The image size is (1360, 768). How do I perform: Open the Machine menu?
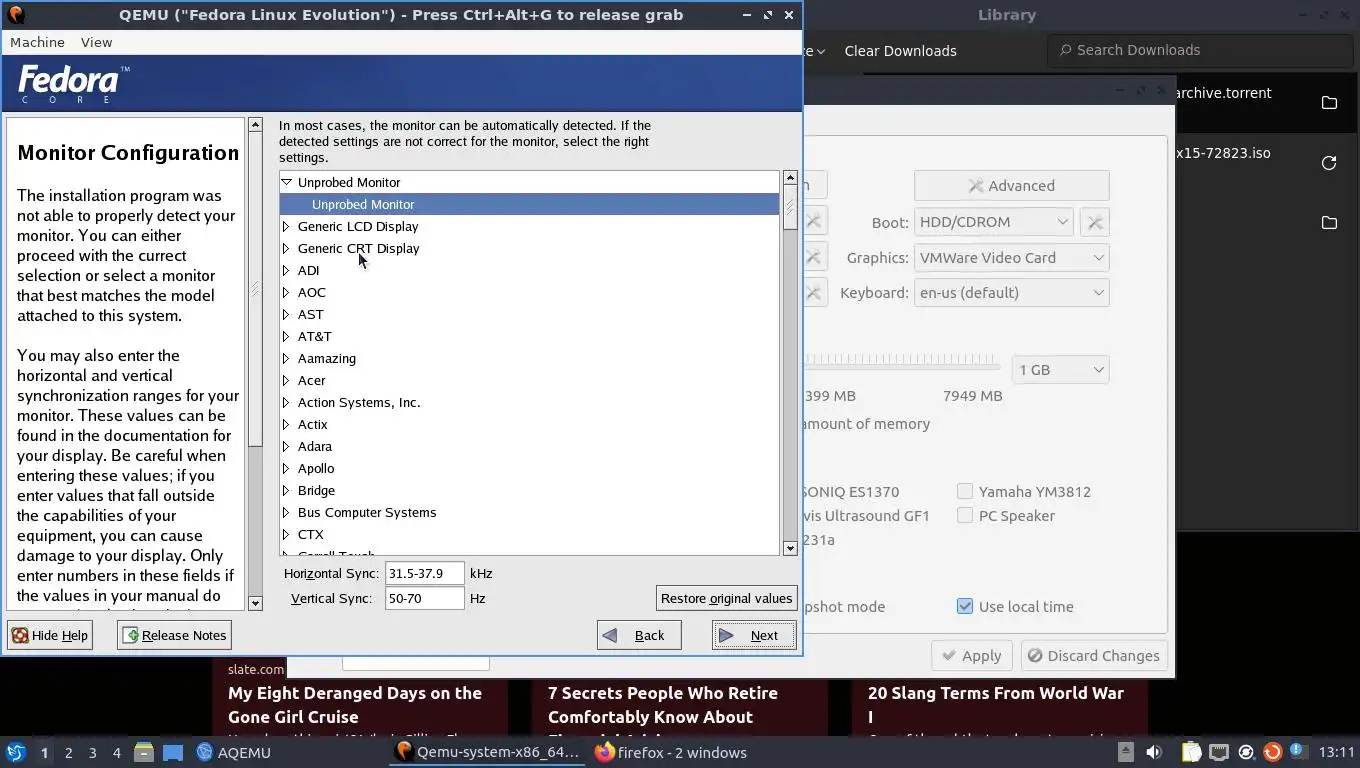tap(37, 42)
